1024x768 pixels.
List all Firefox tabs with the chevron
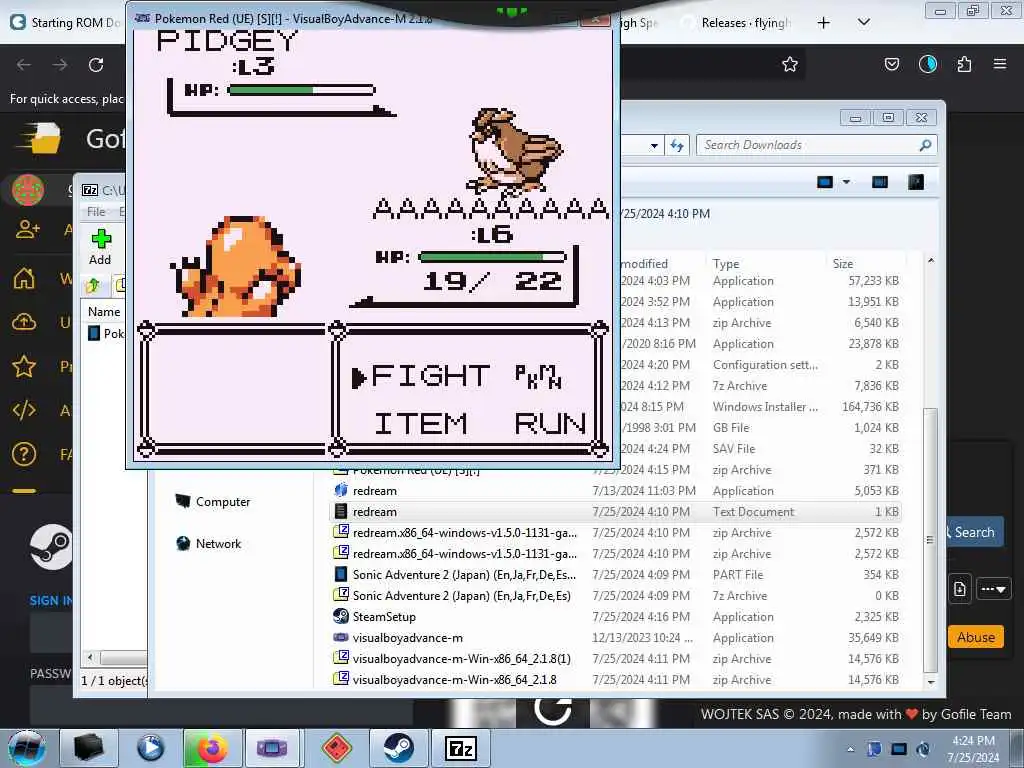coord(863,22)
